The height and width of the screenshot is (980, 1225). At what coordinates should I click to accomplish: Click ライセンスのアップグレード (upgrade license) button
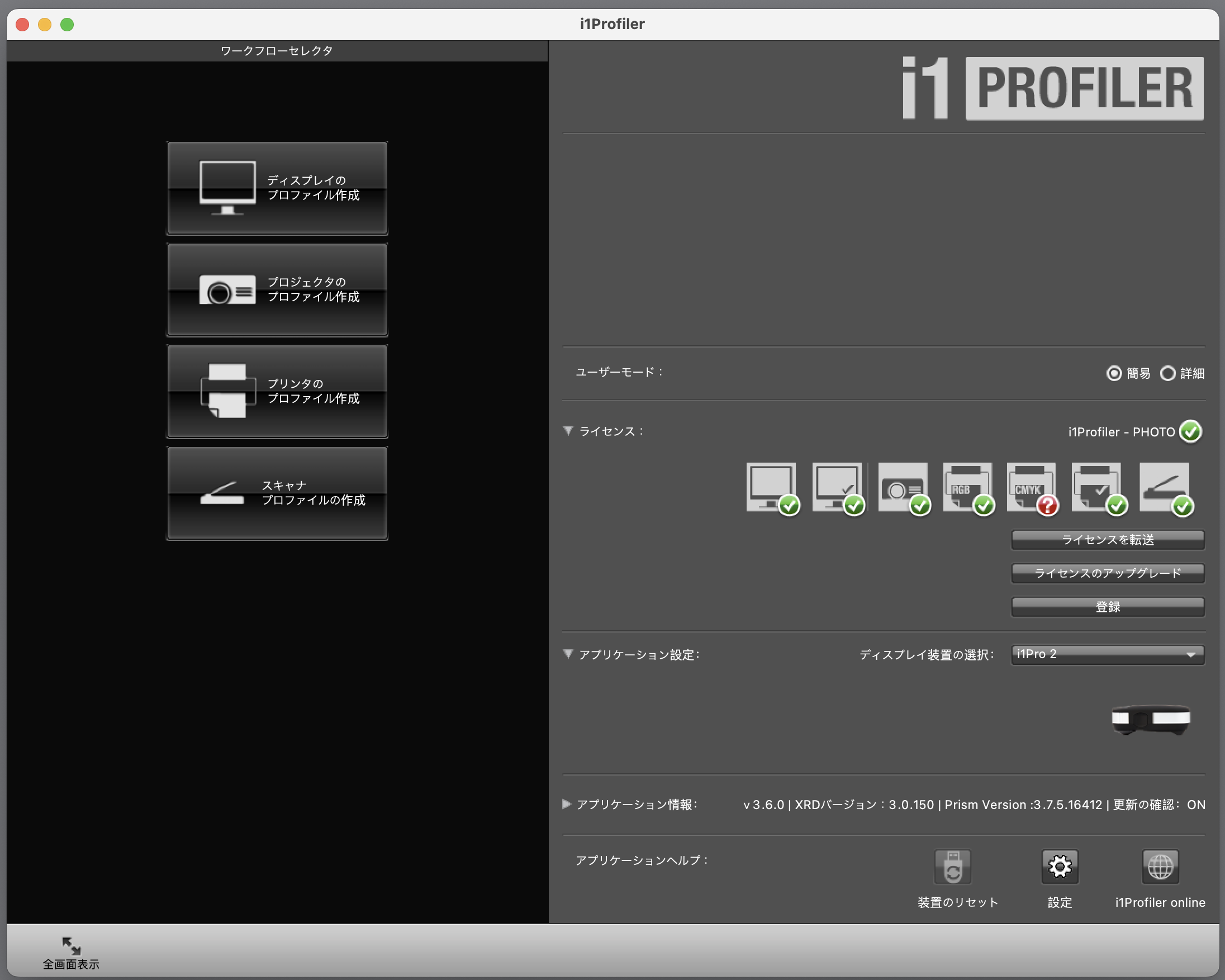coord(1108,573)
